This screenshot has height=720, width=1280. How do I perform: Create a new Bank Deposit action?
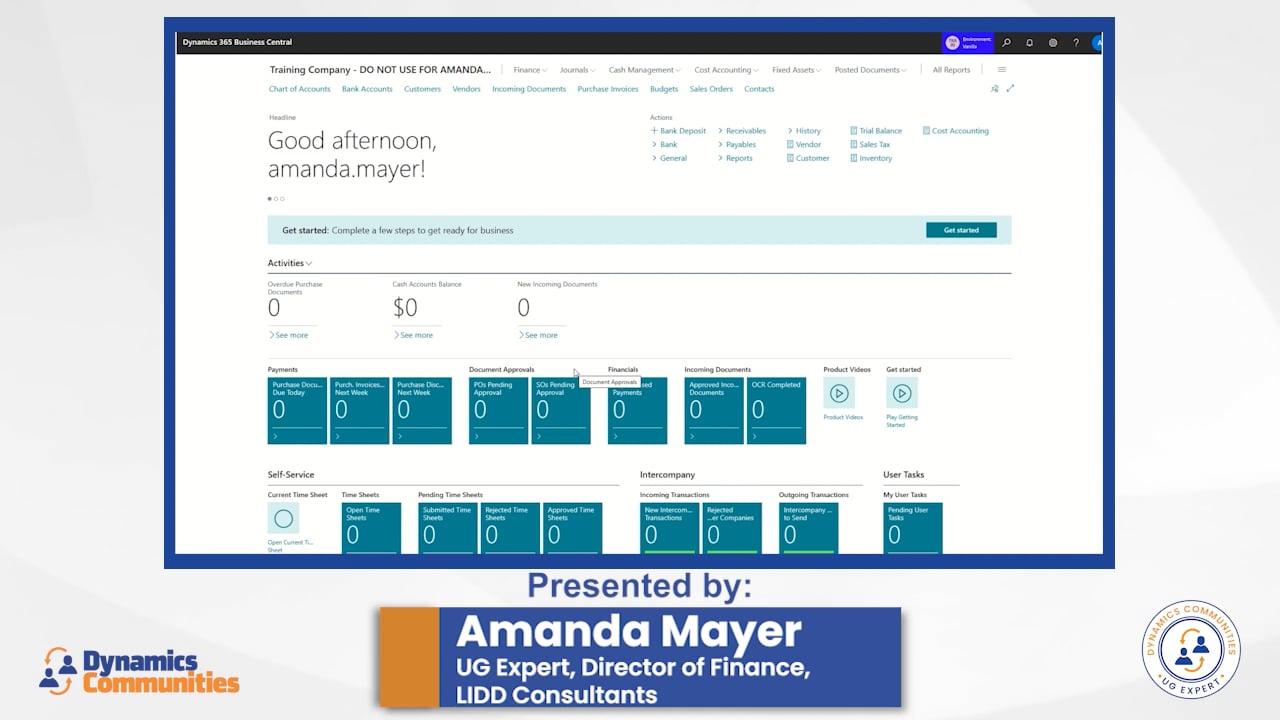click(x=678, y=131)
